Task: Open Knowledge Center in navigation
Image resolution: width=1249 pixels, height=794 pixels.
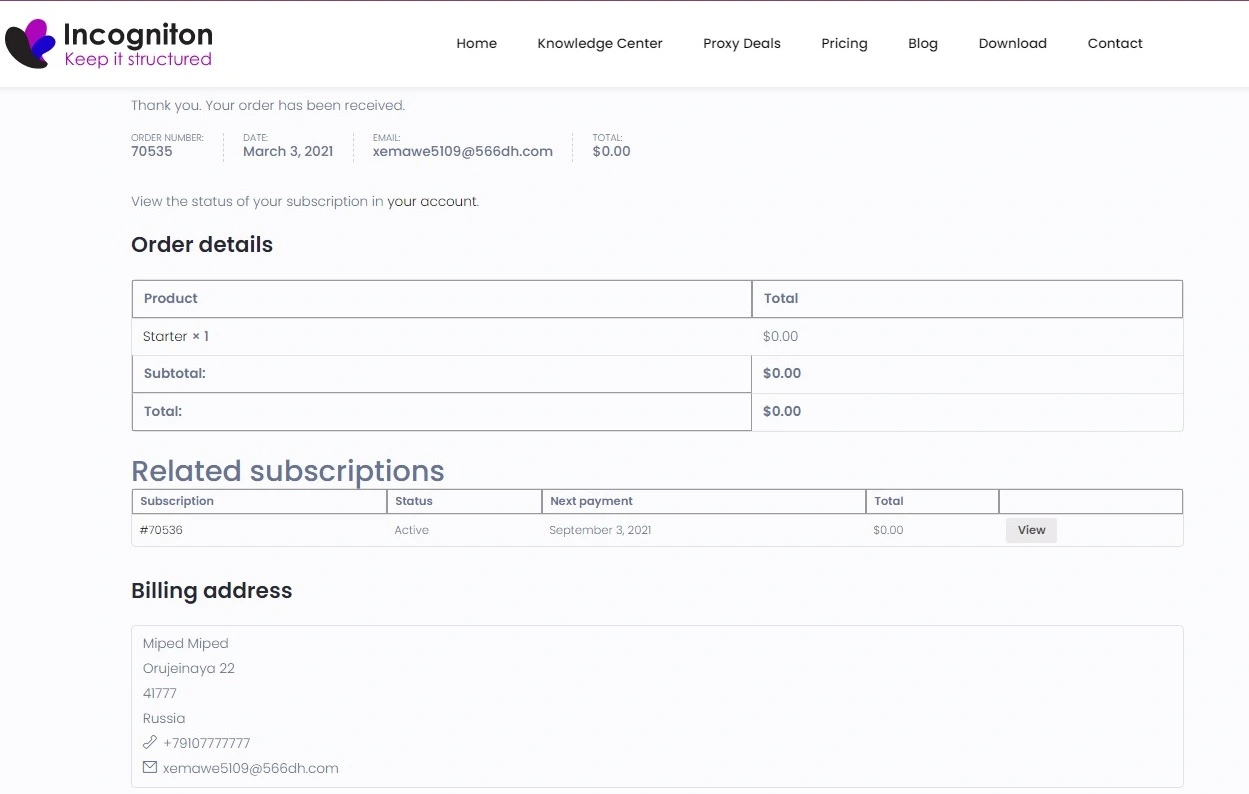Action: (x=600, y=43)
